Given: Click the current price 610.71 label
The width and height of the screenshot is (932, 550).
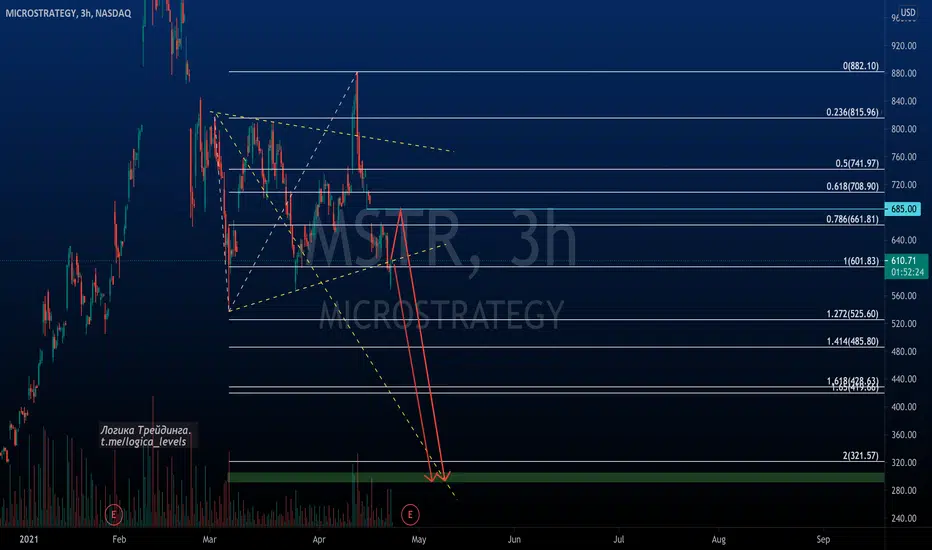Looking at the screenshot, I should pos(903,260).
